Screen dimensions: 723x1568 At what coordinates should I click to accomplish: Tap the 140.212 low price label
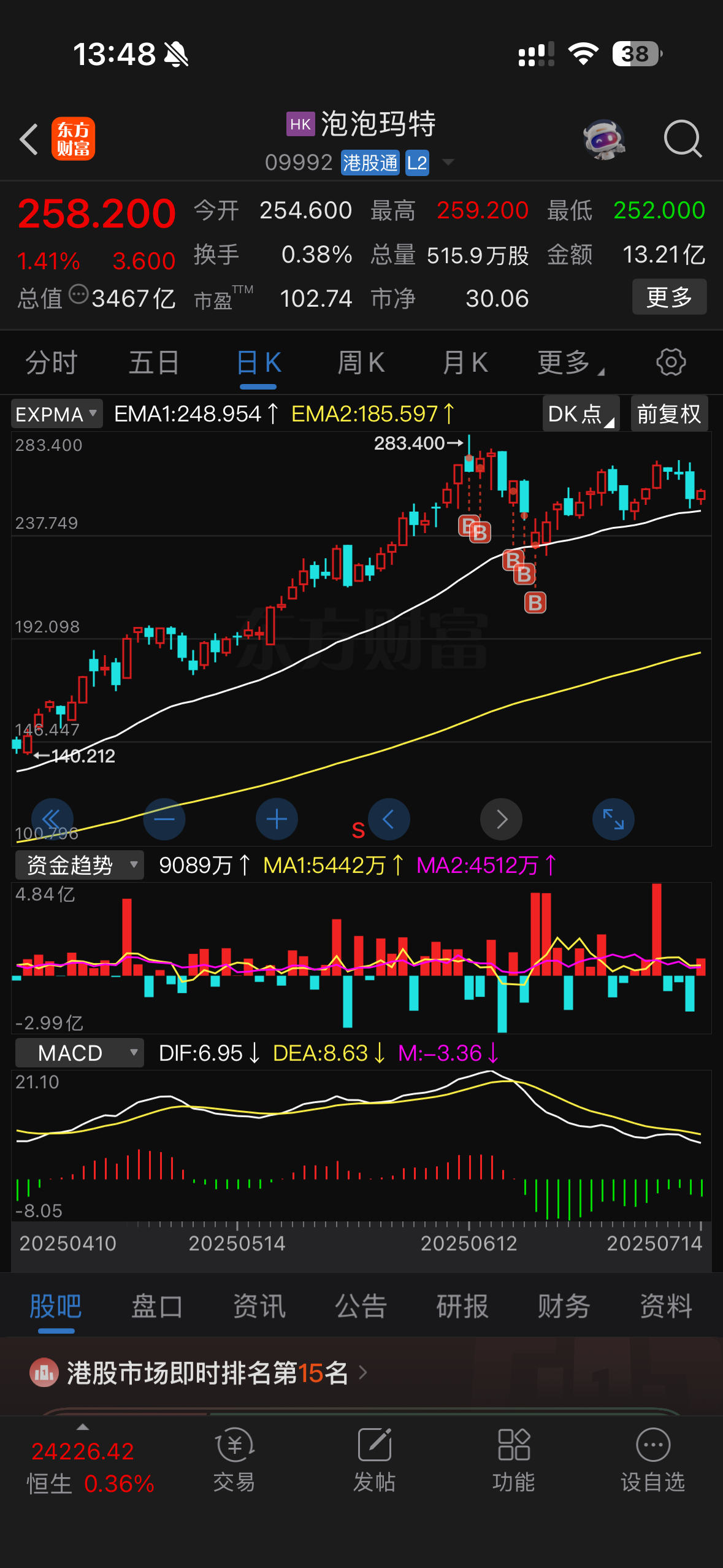click(83, 756)
